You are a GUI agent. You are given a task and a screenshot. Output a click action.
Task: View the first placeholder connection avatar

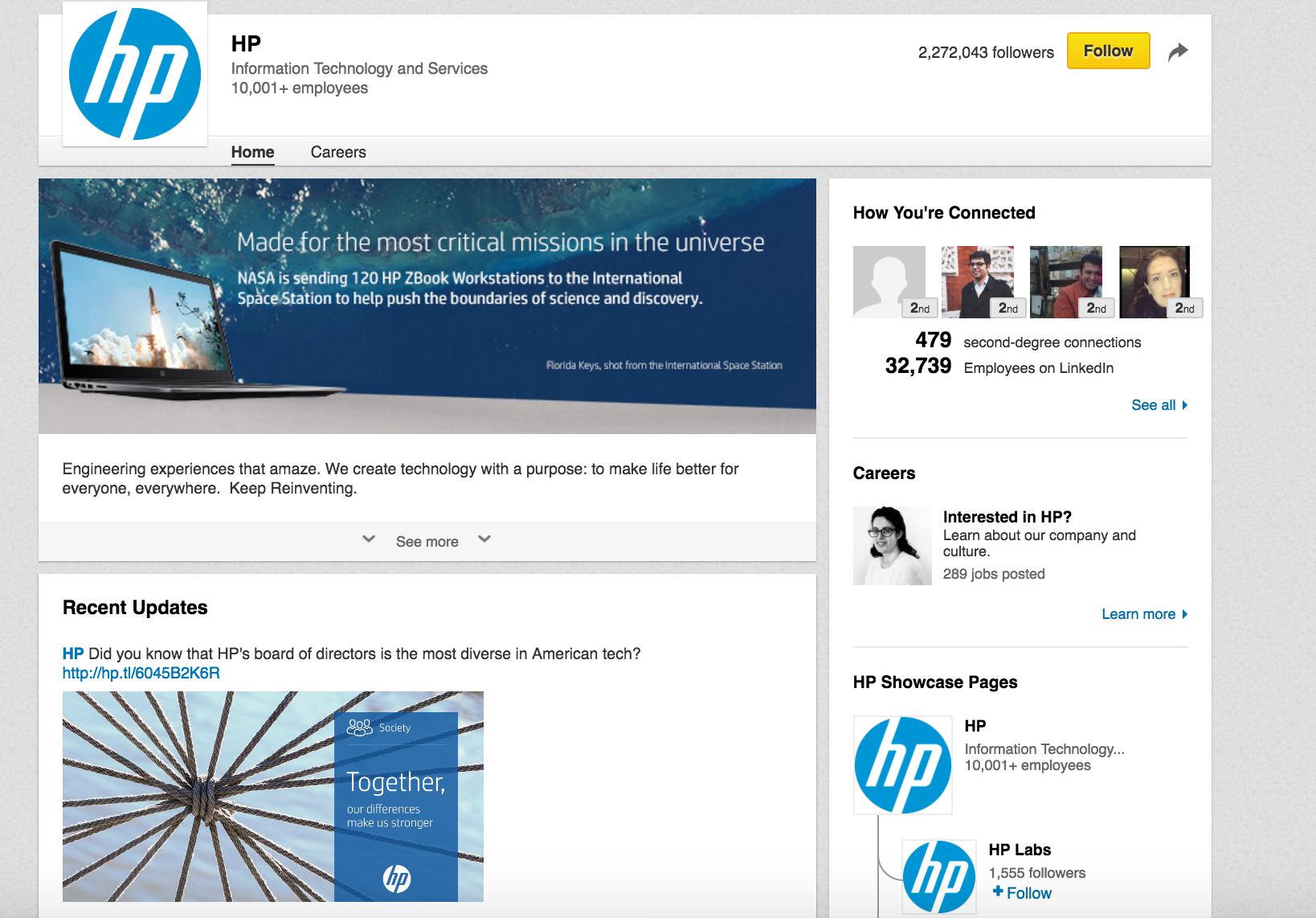(889, 282)
